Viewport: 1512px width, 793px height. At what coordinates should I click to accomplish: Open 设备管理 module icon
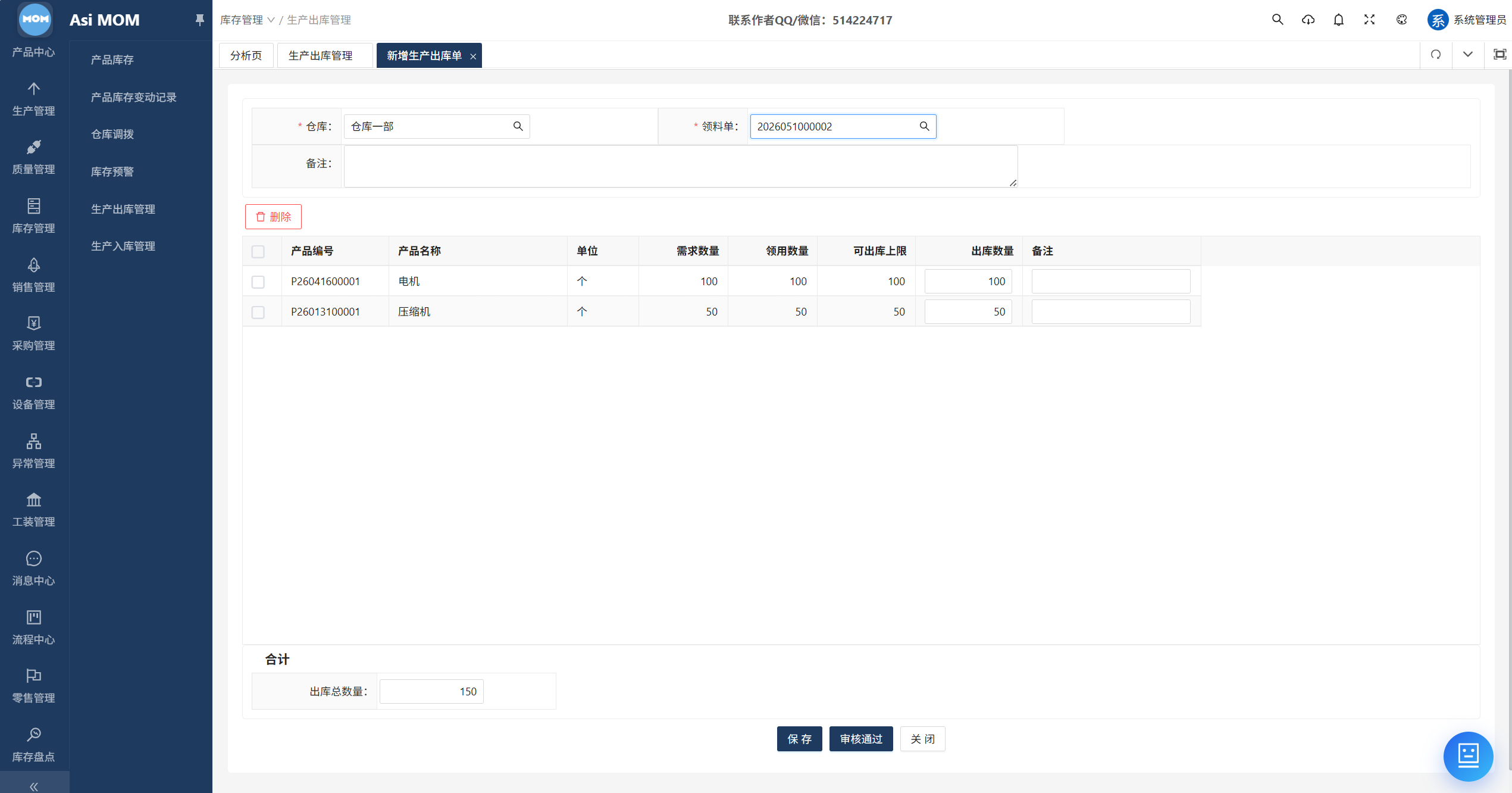tap(33, 382)
